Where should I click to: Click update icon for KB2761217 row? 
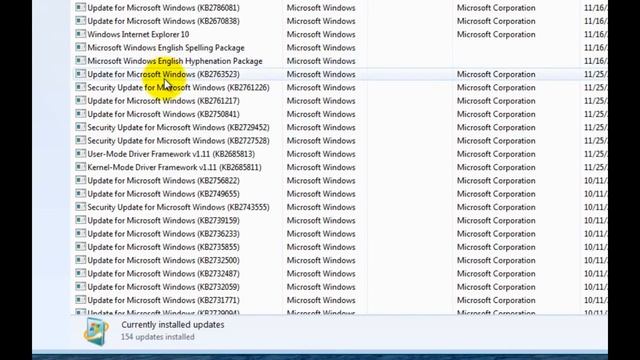coord(80,100)
